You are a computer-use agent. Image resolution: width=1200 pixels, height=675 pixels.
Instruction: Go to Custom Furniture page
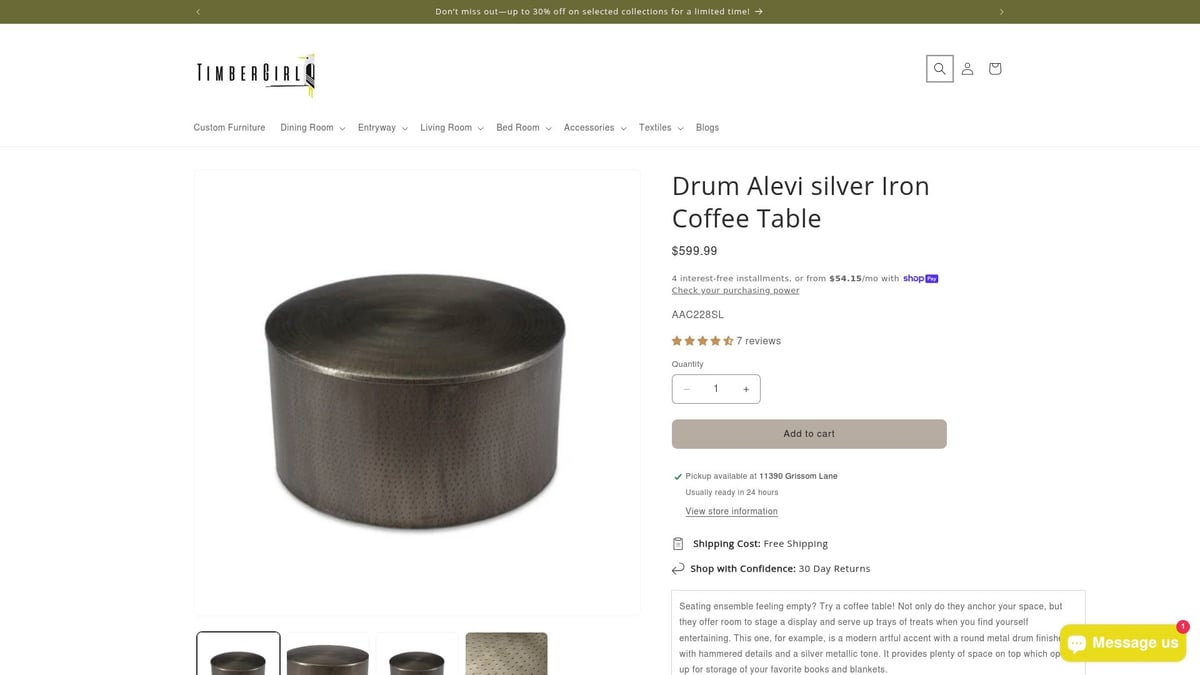(229, 128)
